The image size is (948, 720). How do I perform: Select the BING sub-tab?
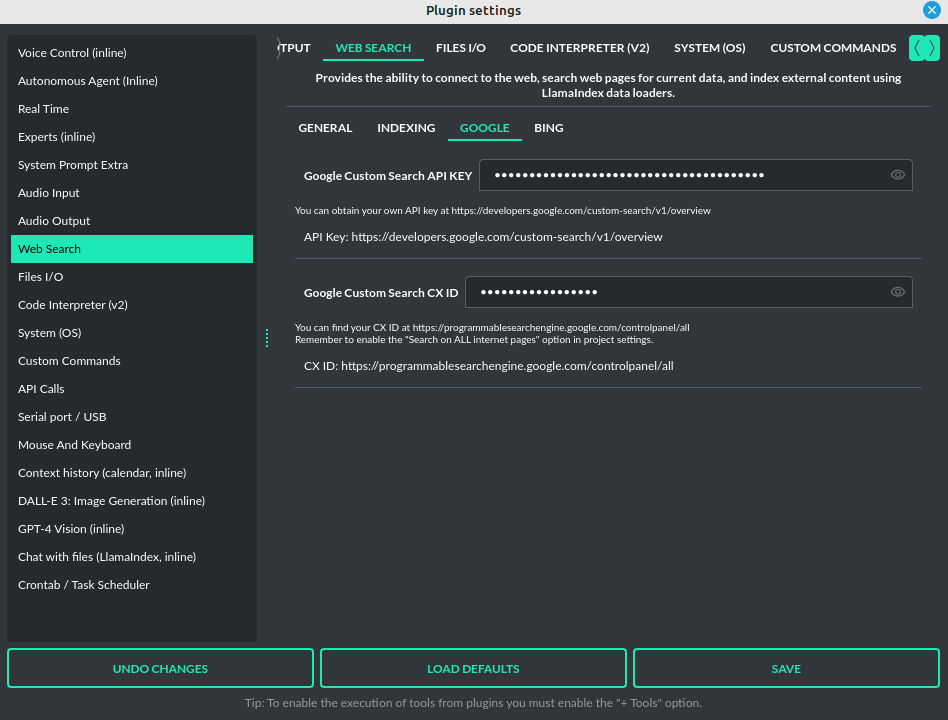pyautogui.click(x=548, y=128)
